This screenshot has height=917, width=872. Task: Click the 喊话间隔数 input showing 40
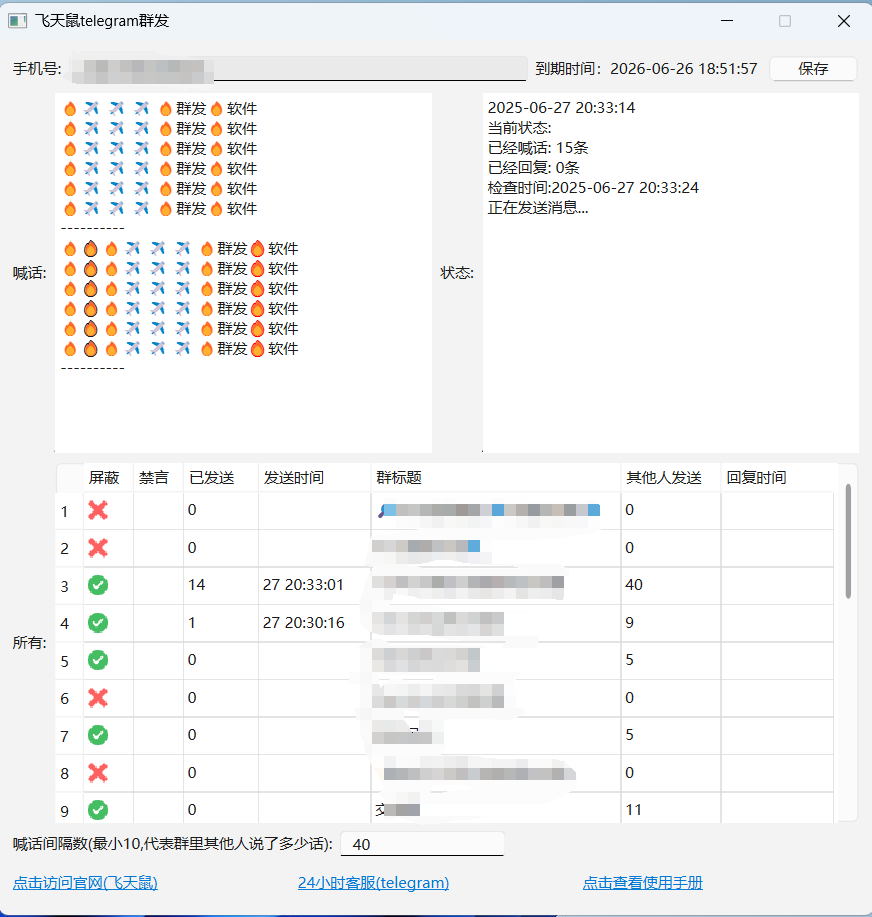pyautogui.click(x=422, y=844)
